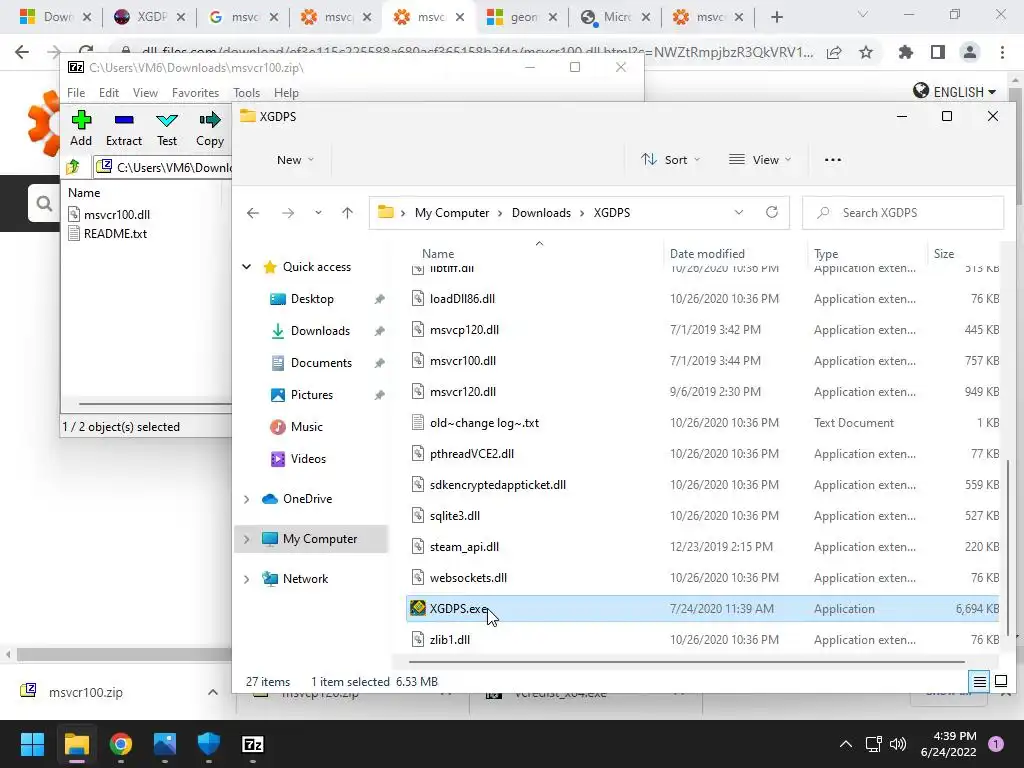
Task: Select zlib1.dll file row
Action: pyautogui.click(x=702, y=640)
